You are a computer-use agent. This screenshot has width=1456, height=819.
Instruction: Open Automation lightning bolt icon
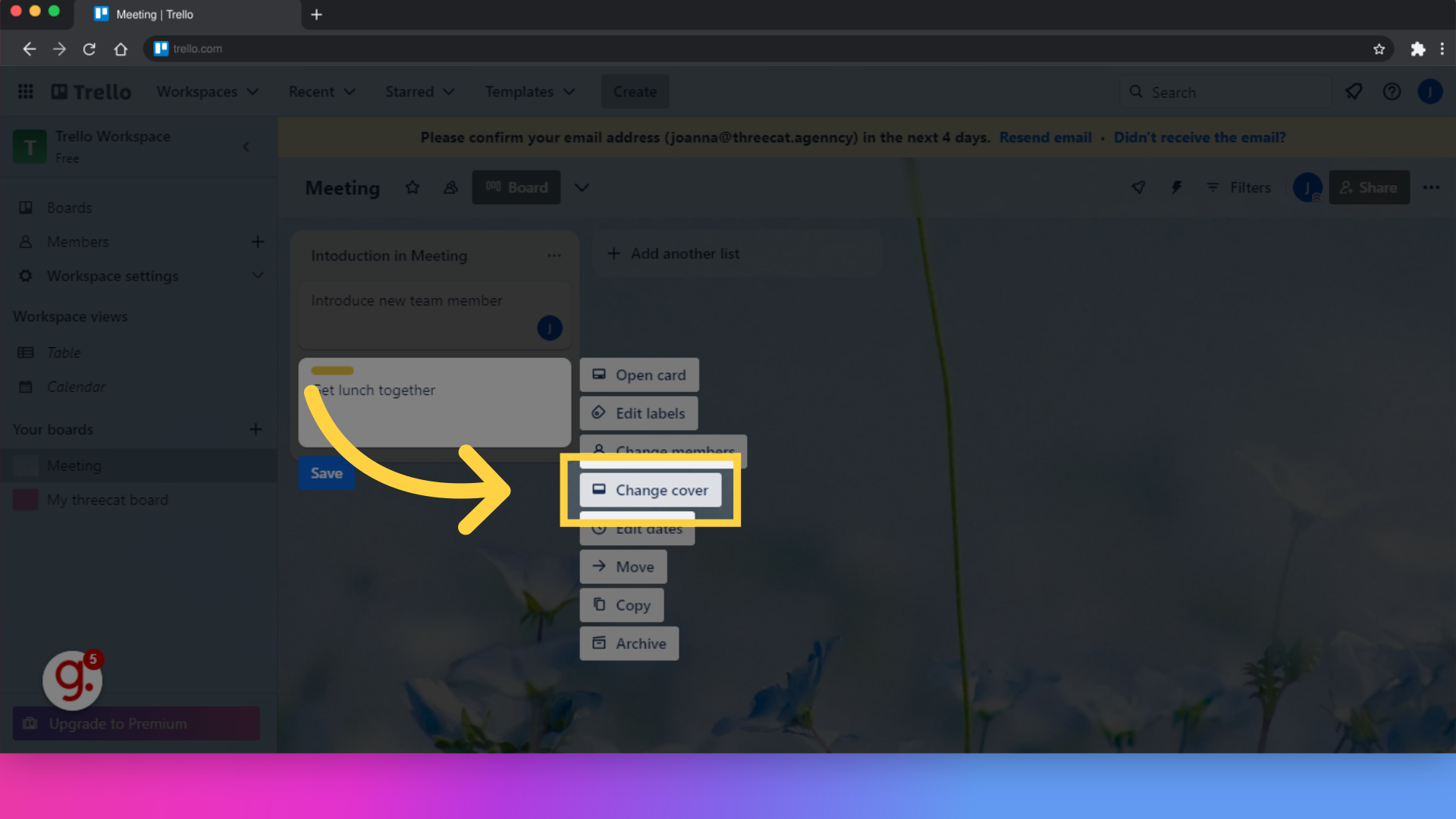tap(1176, 187)
